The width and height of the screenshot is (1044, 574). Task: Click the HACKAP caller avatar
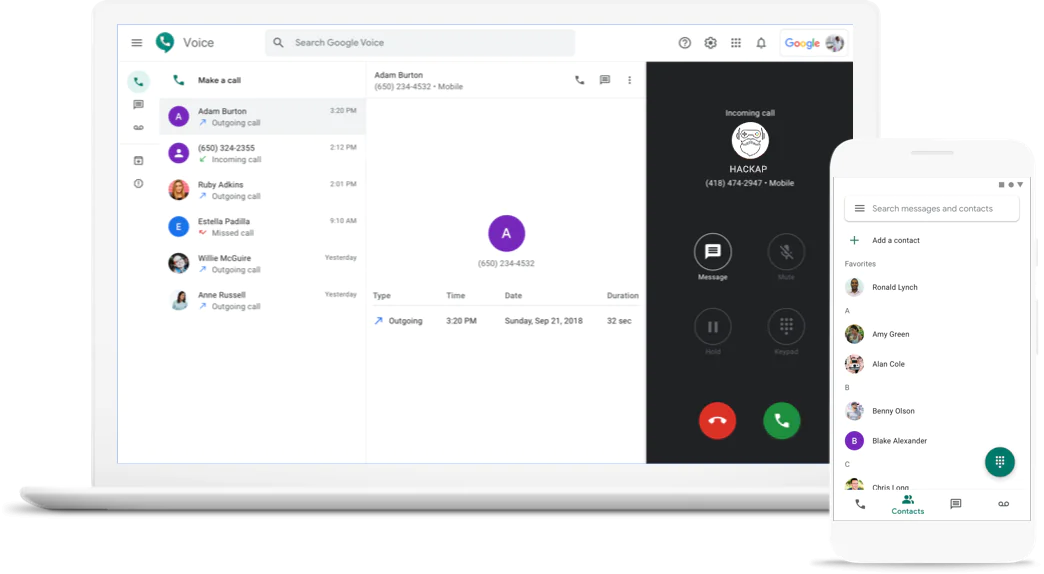pos(750,141)
